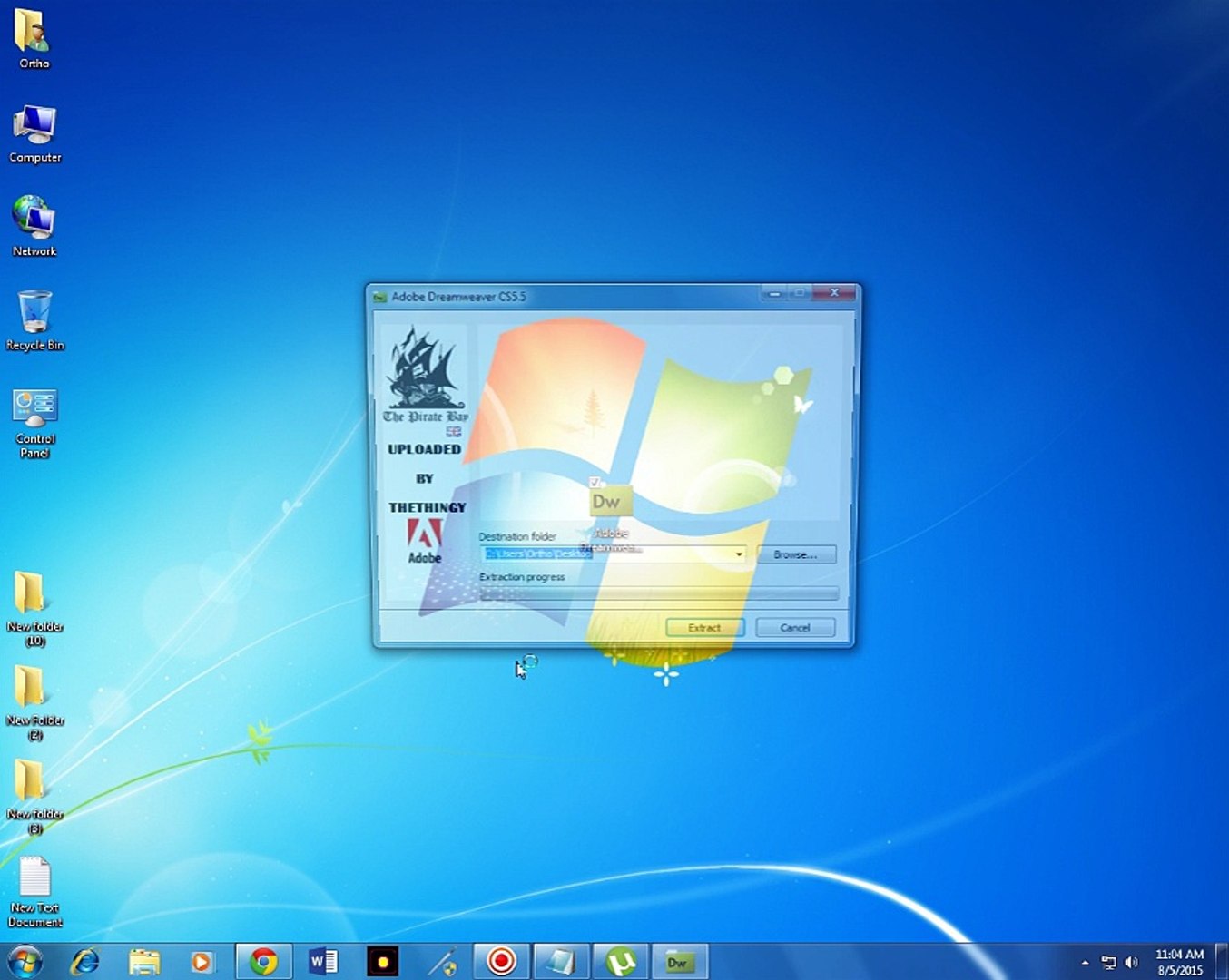Select the New folder (10) icon
1229x980 pixels.
point(34,609)
